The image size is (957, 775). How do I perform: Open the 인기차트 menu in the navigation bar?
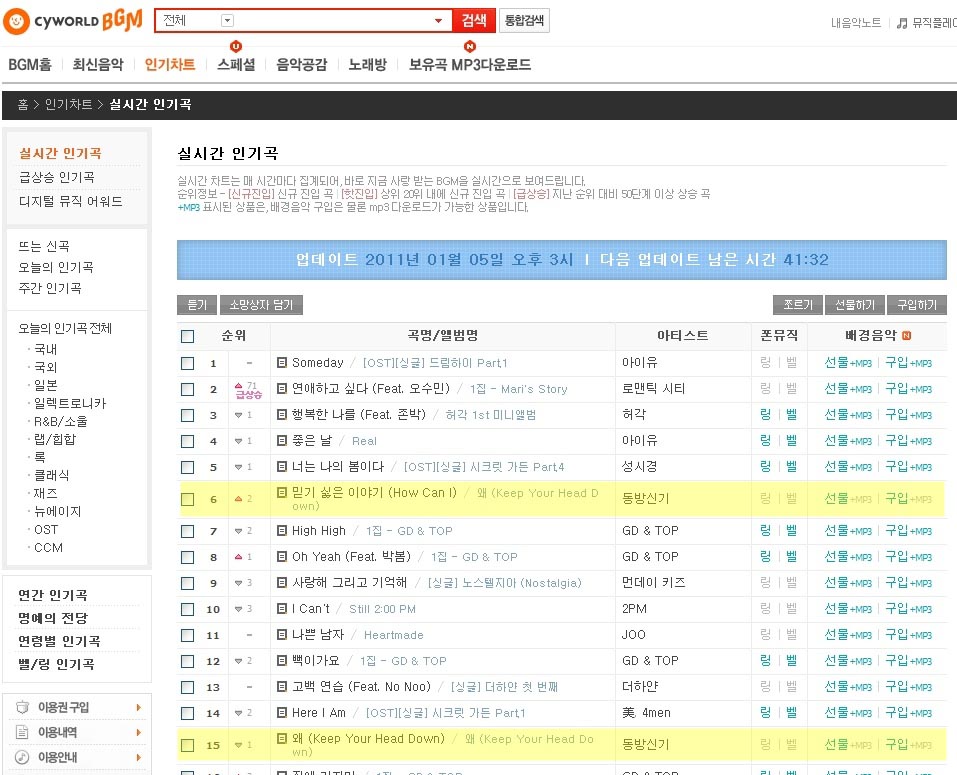click(170, 65)
